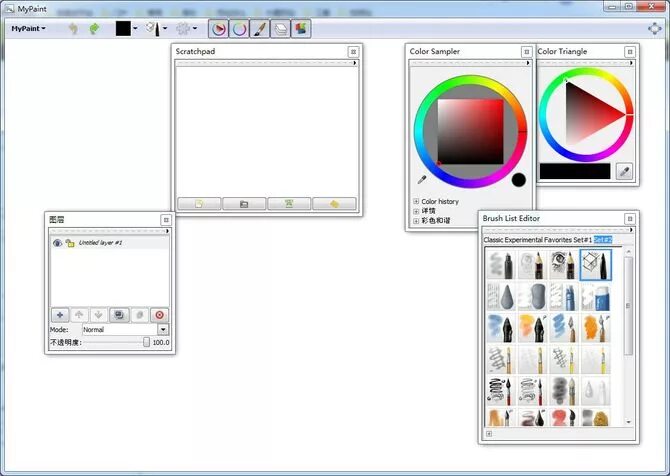
Task: Click the plus icon below brush list
Action: click(x=489, y=434)
